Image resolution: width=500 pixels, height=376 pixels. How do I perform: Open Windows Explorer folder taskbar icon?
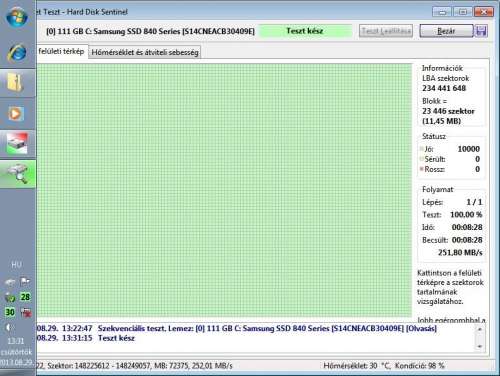[x=16, y=83]
